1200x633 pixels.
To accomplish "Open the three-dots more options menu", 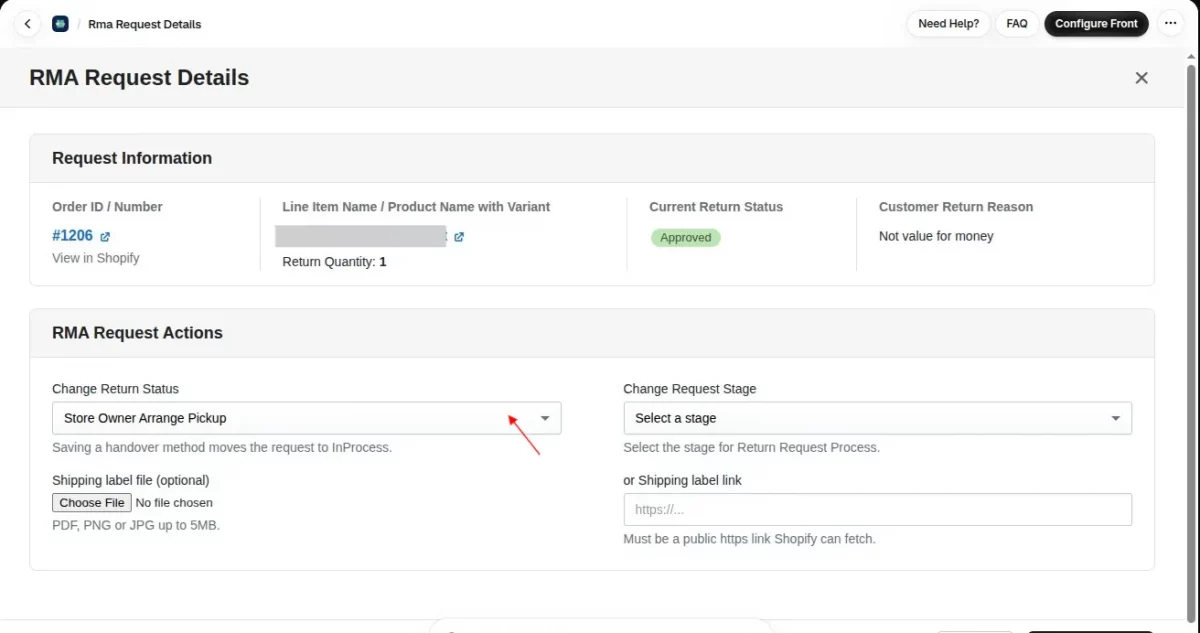I will [x=1171, y=24].
